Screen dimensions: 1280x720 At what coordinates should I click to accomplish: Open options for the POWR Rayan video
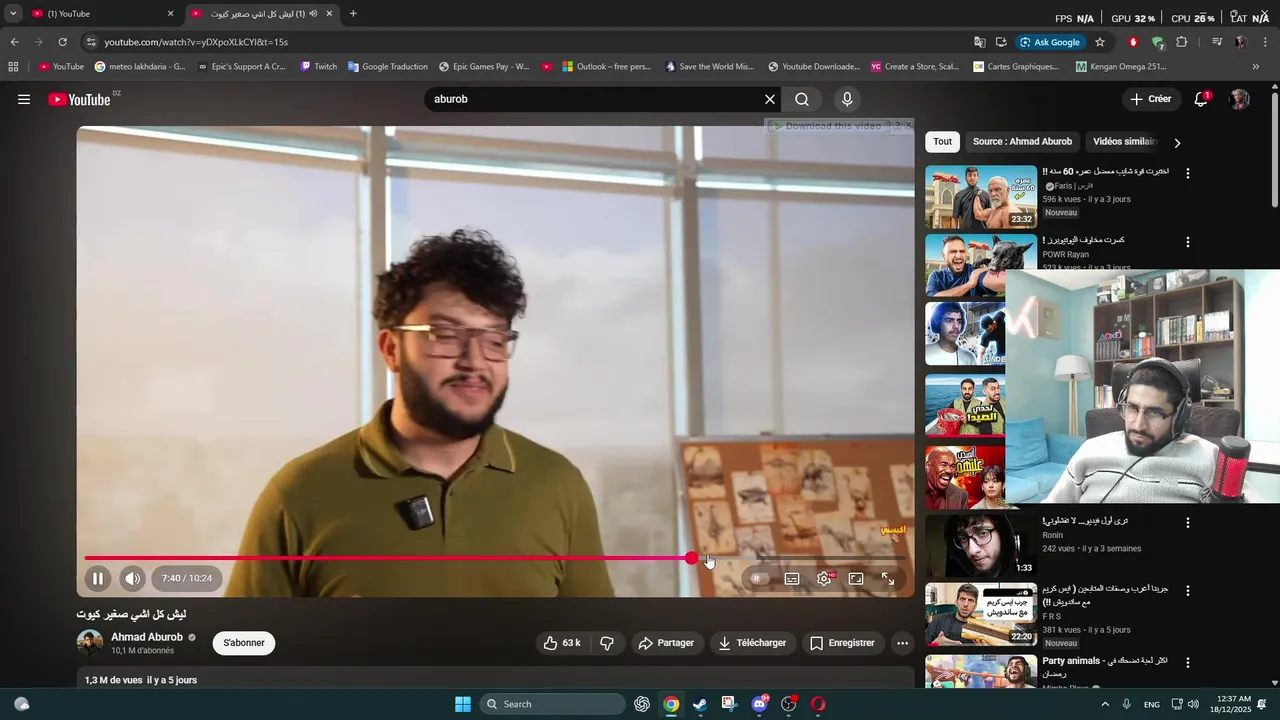click(x=1188, y=242)
